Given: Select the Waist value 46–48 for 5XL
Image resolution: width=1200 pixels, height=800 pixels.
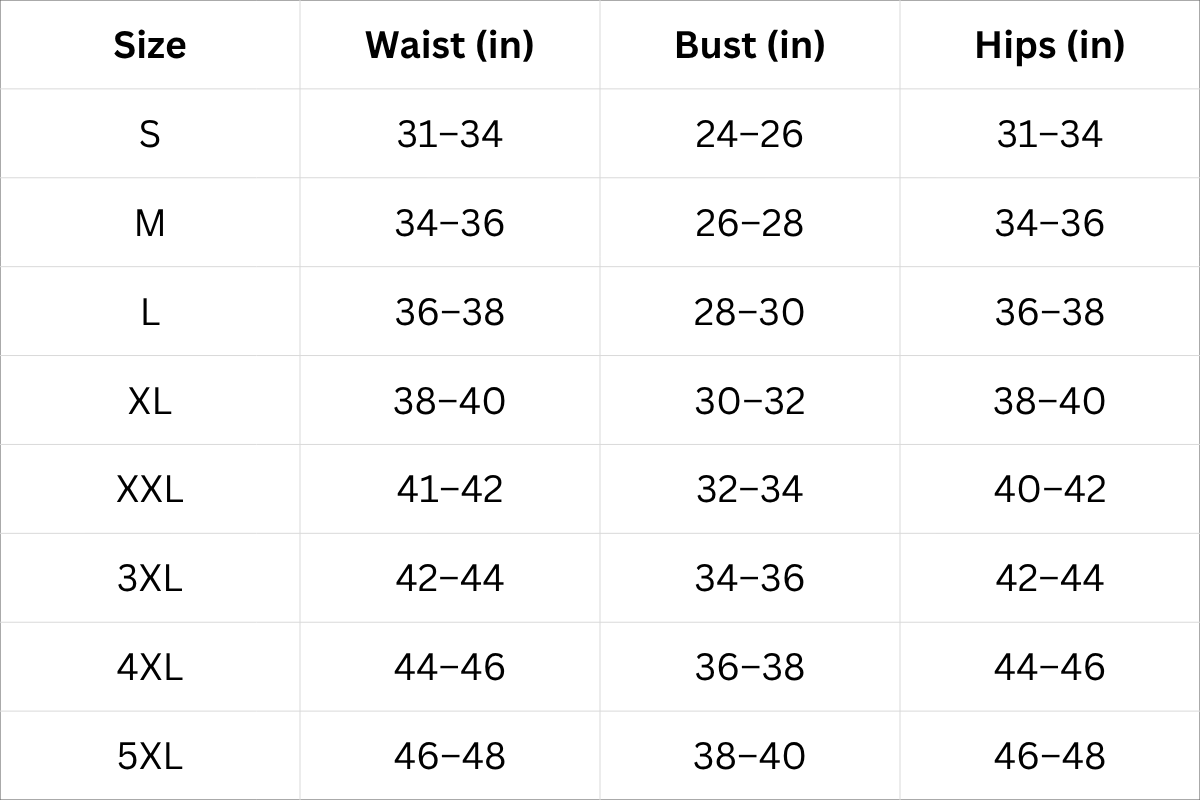Looking at the screenshot, I should [x=449, y=756].
